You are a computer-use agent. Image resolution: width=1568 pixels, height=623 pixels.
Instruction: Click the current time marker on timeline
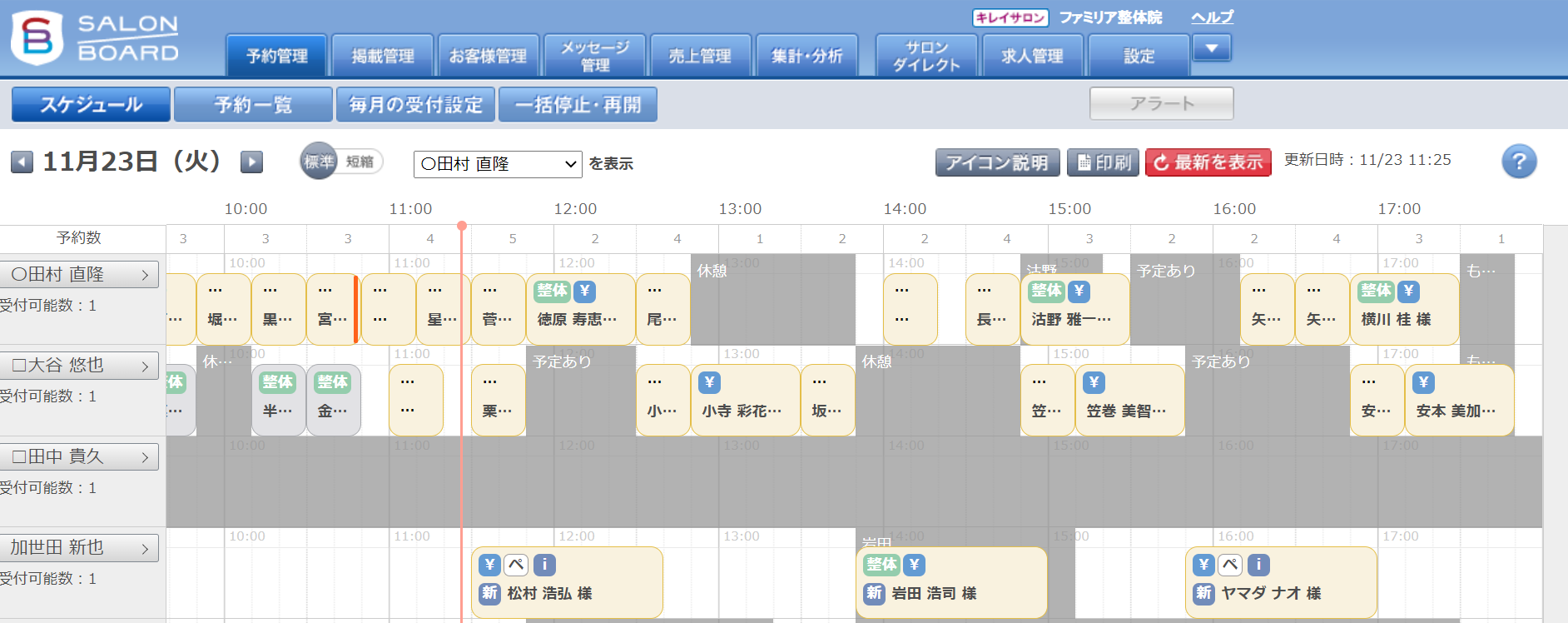(x=462, y=226)
